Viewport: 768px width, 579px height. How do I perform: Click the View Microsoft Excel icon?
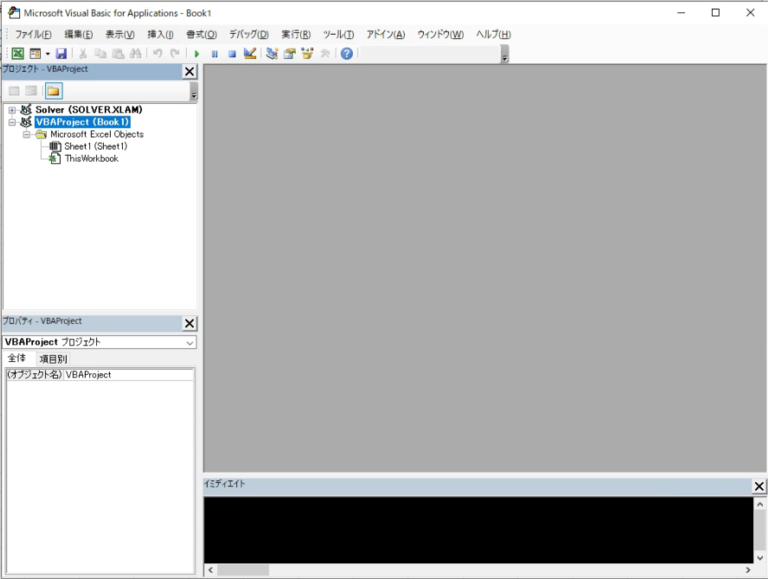(x=18, y=53)
